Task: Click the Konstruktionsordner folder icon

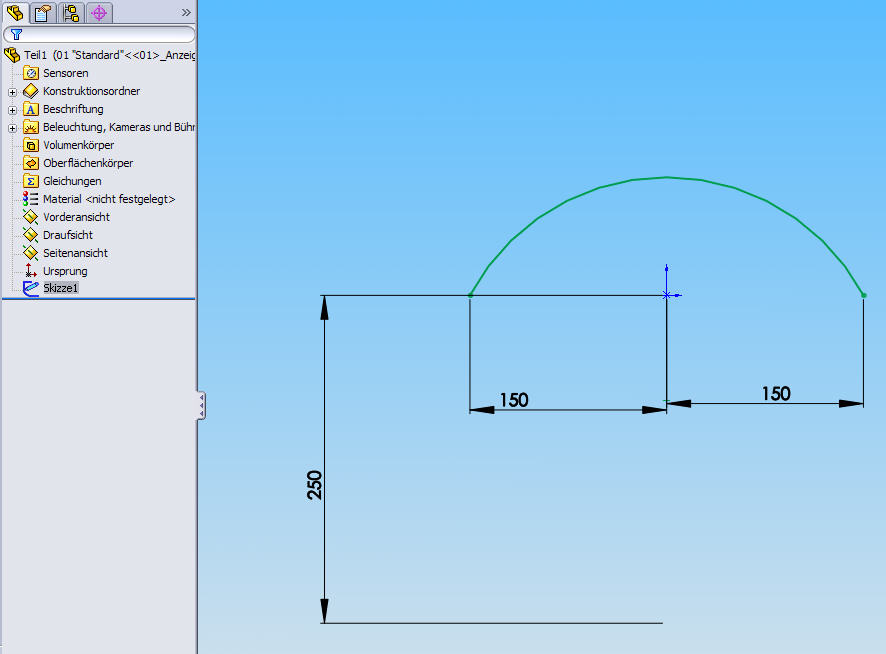Action: click(31, 91)
